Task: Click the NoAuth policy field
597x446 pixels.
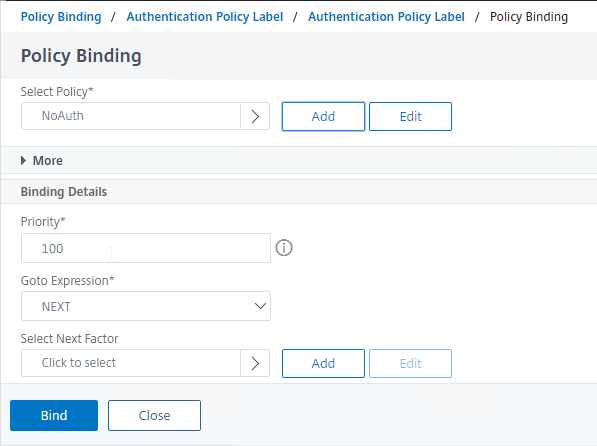Action: (131, 116)
